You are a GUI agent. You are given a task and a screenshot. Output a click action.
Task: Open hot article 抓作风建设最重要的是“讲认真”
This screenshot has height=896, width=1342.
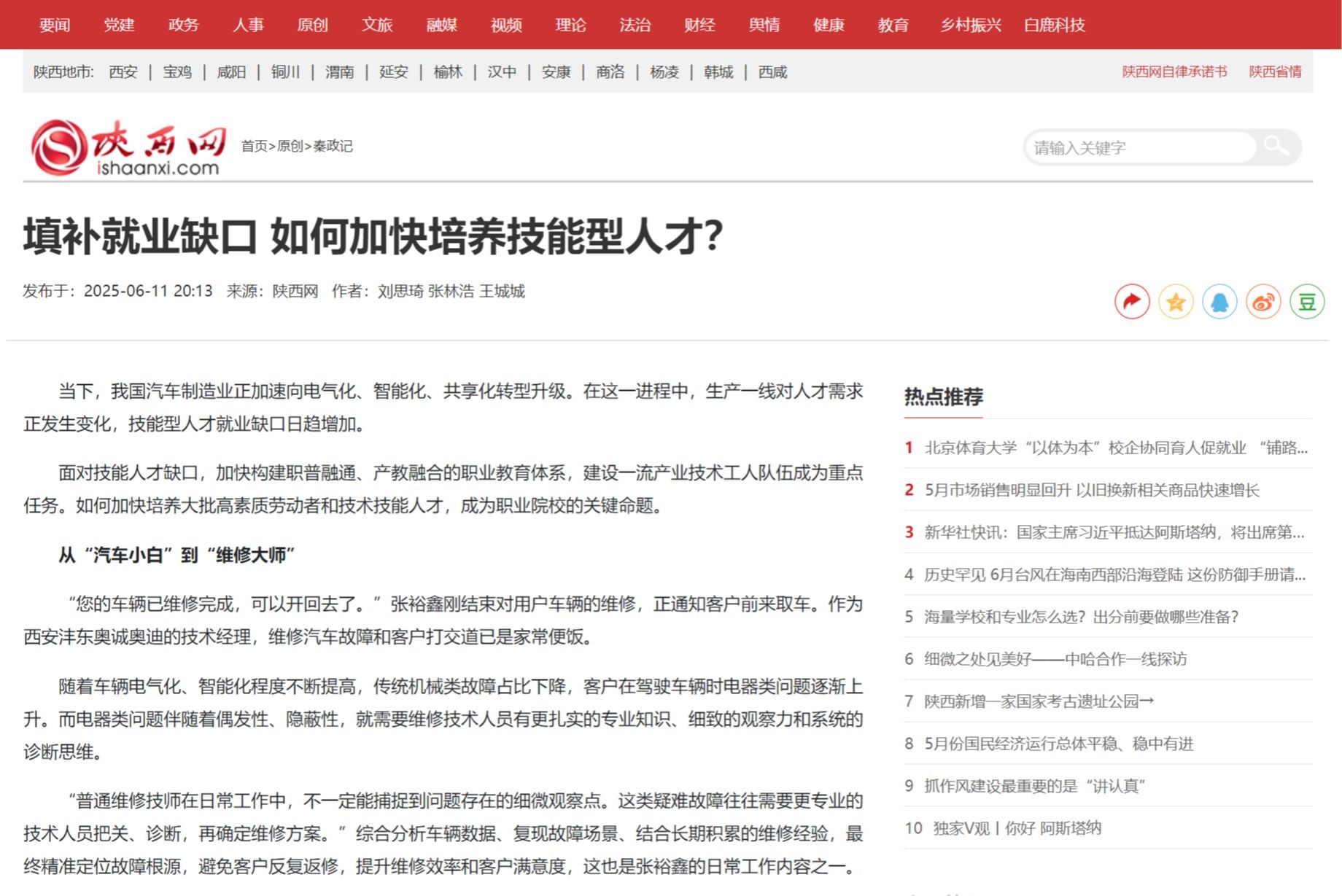(x=1034, y=786)
